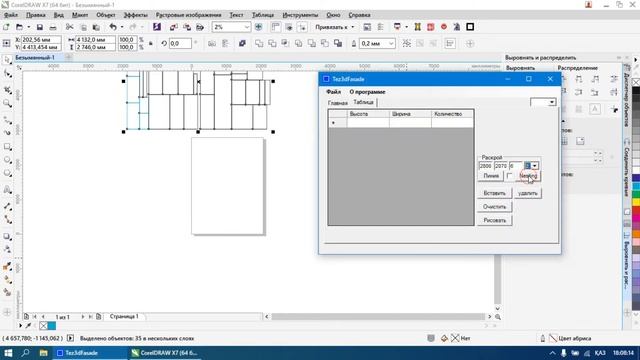Open the dropdown at top-right of Tez3dFasade

pyautogui.click(x=552, y=102)
